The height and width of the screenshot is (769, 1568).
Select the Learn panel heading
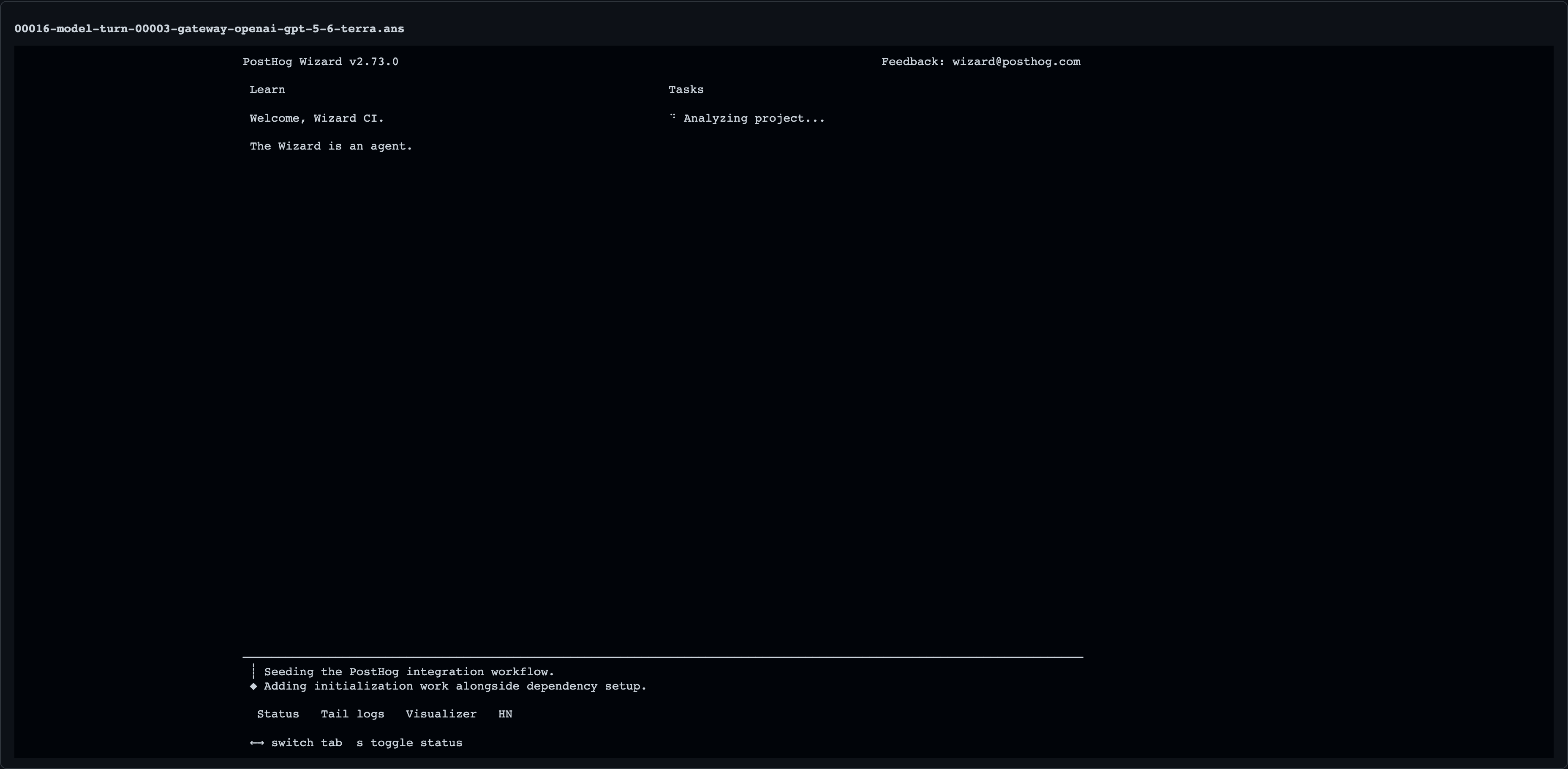pyautogui.click(x=267, y=90)
